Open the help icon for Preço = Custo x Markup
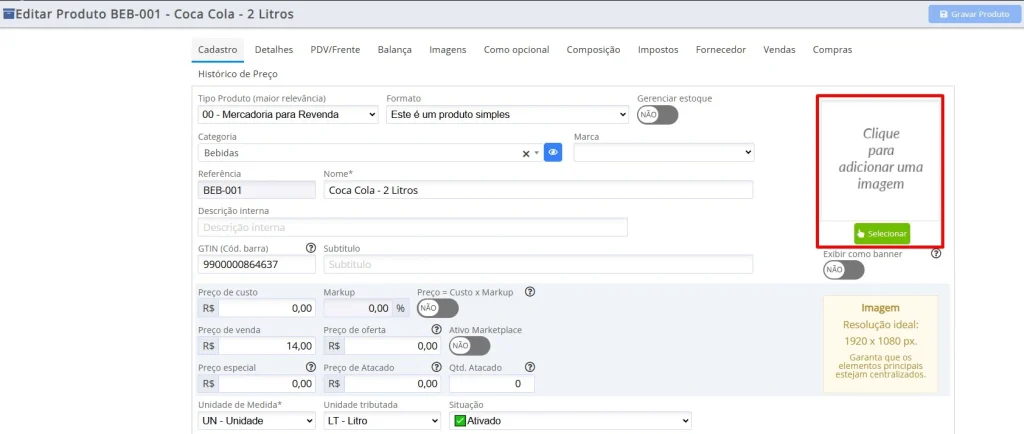The width and height of the screenshot is (1024, 434). (530, 292)
